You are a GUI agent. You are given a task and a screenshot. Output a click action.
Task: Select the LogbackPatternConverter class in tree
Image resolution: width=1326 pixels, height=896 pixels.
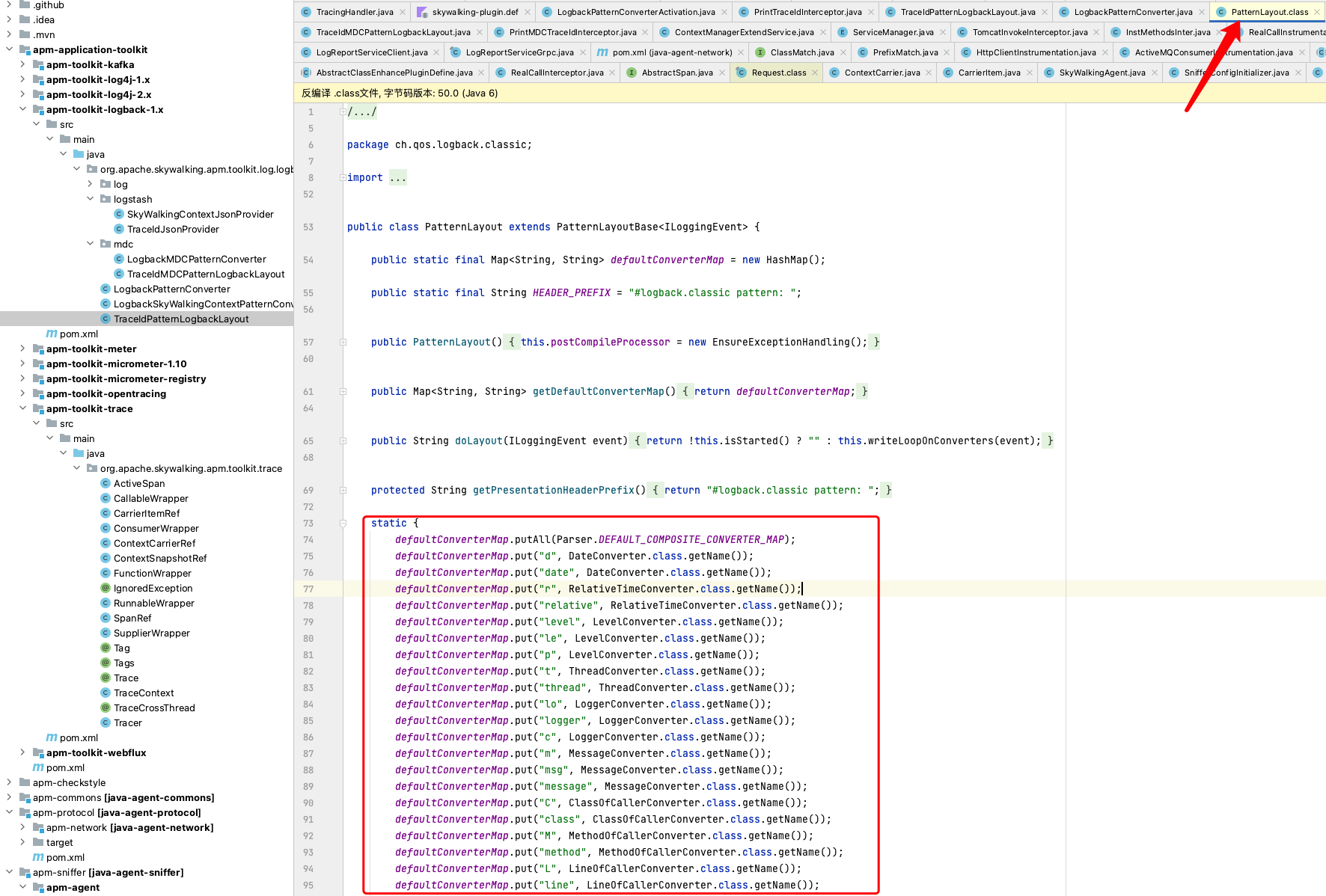pos(171,289)
